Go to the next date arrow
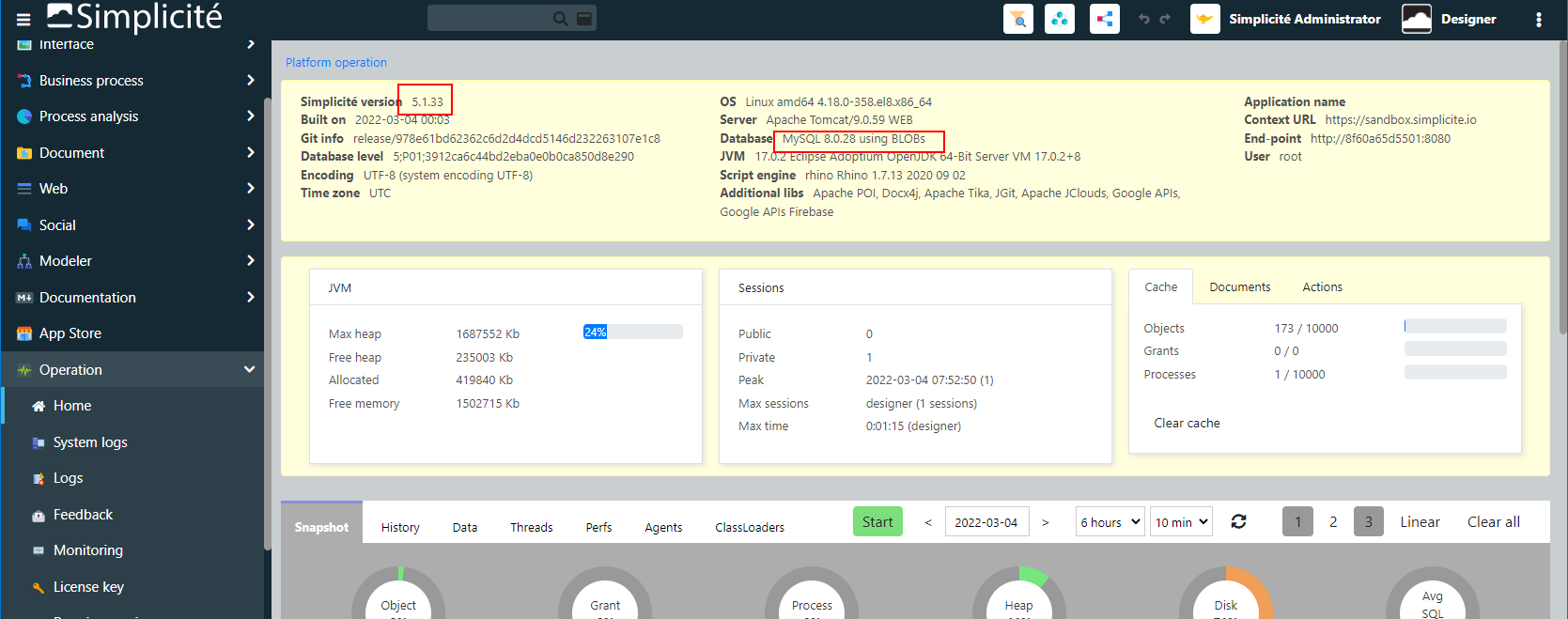This screenshot has height=619, width=1568. tap(1045, 522)
